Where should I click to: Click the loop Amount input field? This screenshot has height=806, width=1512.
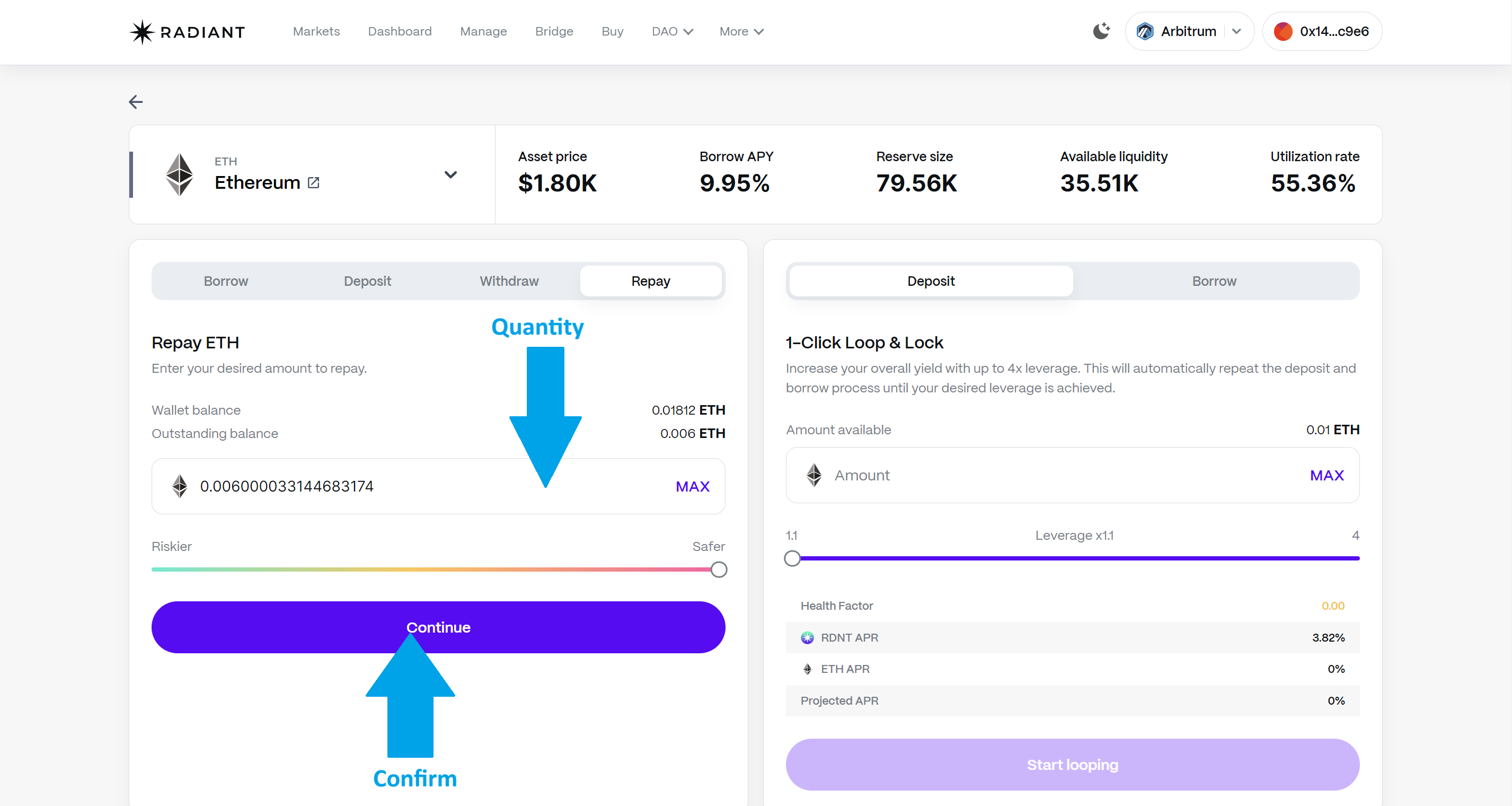pyautogui.click(x=1057, y=475)
